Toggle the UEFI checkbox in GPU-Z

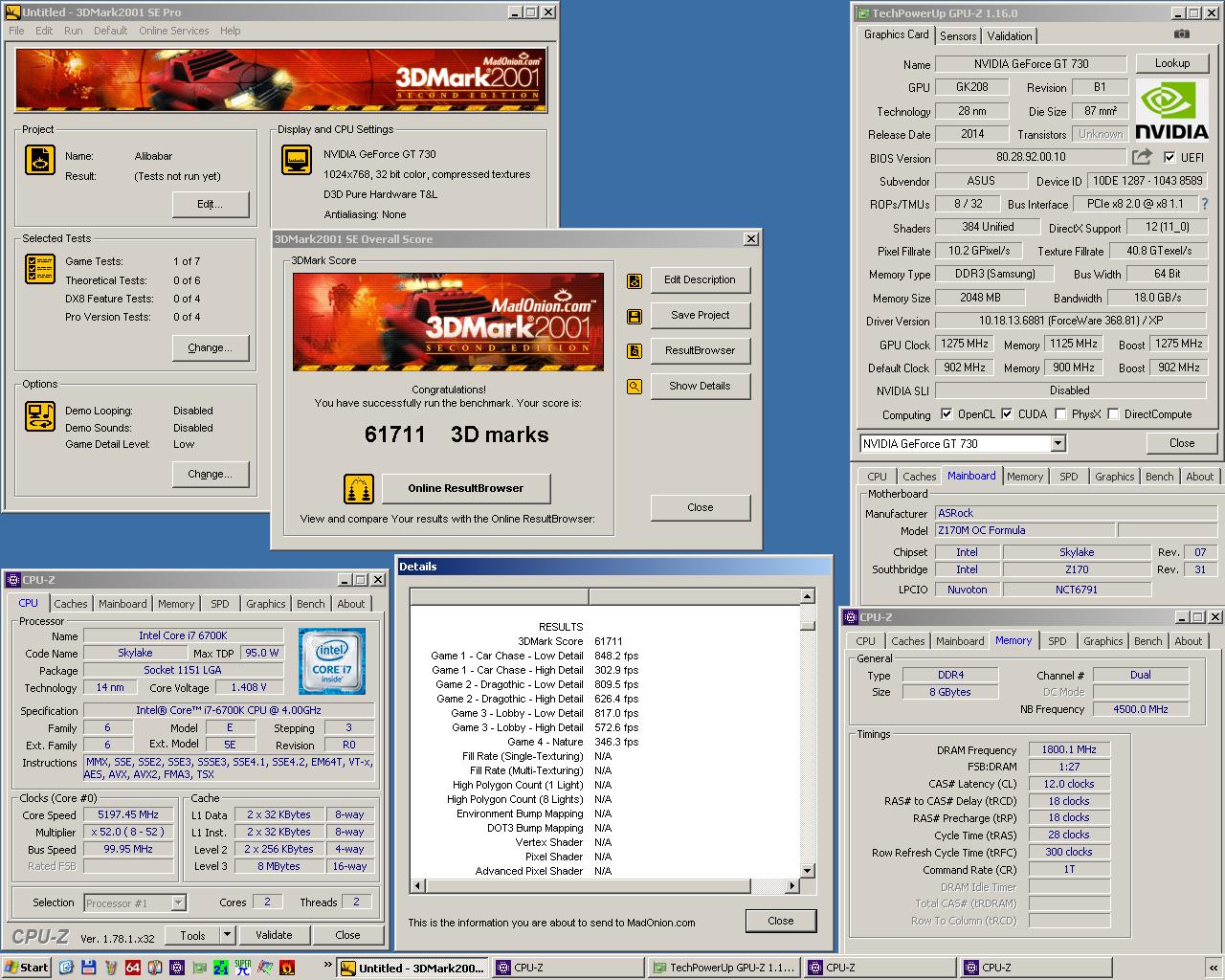[1169, 158]
